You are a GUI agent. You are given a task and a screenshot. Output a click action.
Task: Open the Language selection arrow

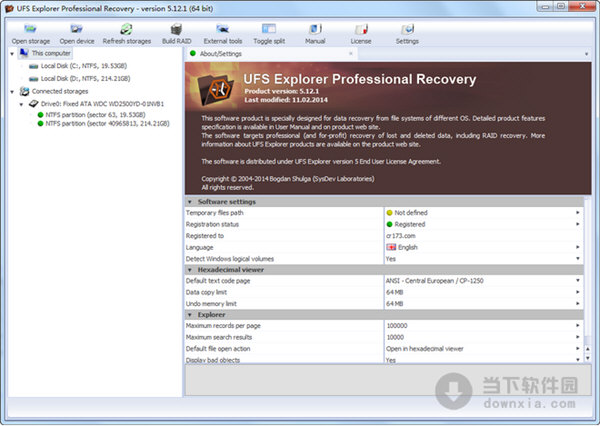[x=578, y=247]
